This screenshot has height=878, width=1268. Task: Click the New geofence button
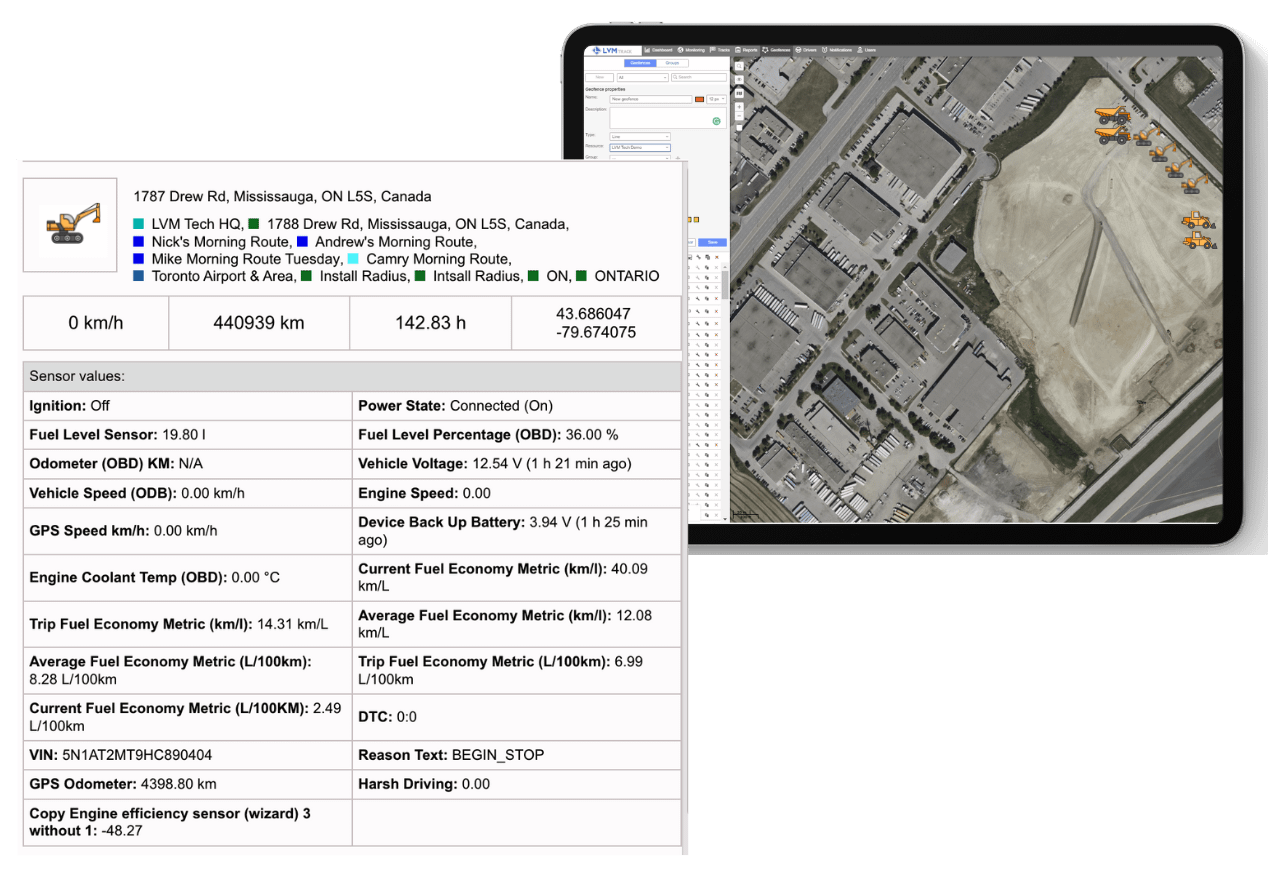pyautogui.click(x=599, y=77)
